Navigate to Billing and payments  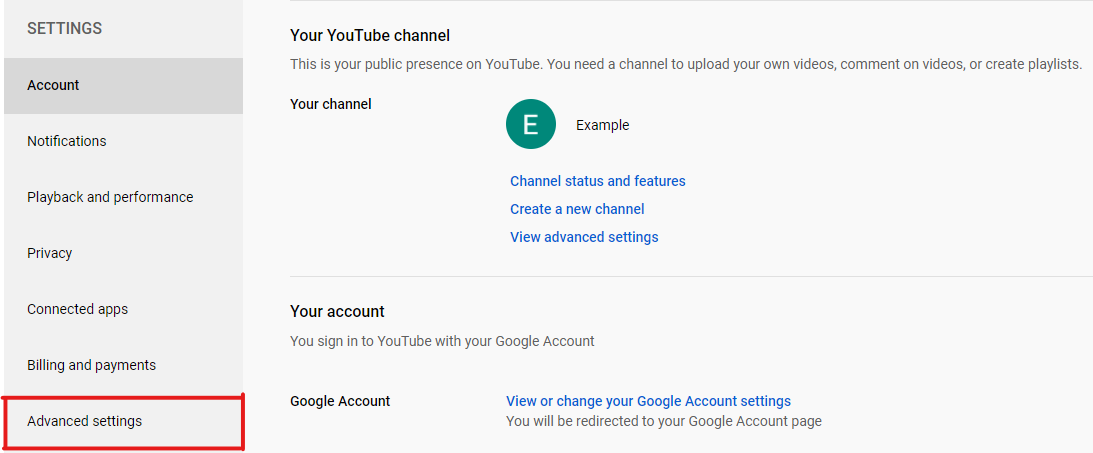91,365
